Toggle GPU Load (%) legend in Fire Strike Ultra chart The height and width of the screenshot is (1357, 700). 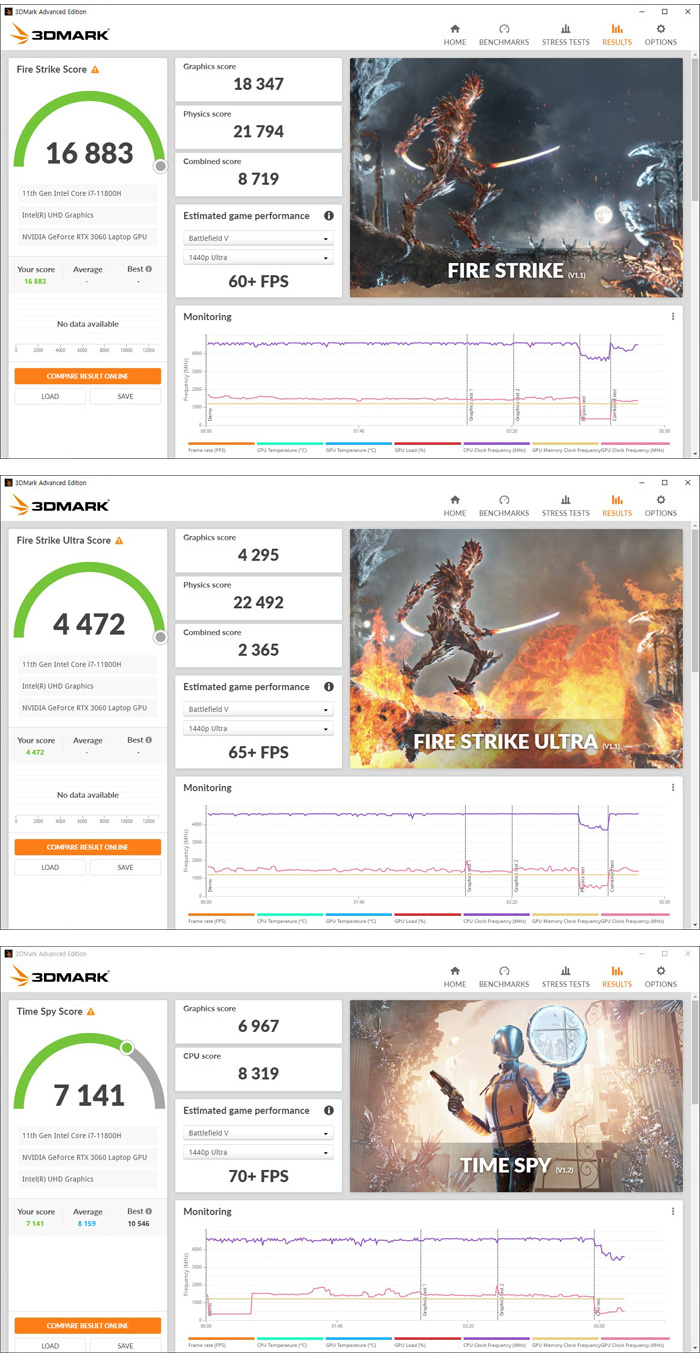point(427,918)
